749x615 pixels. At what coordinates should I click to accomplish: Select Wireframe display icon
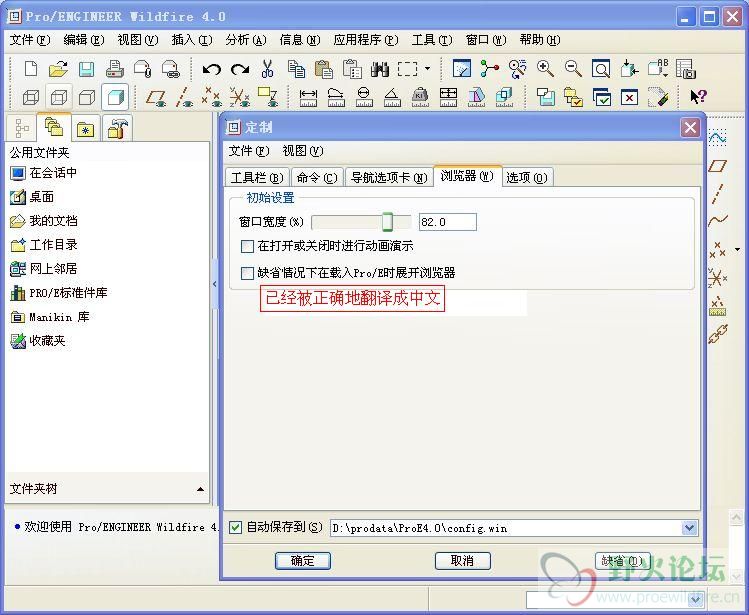[x=31, y=97]
